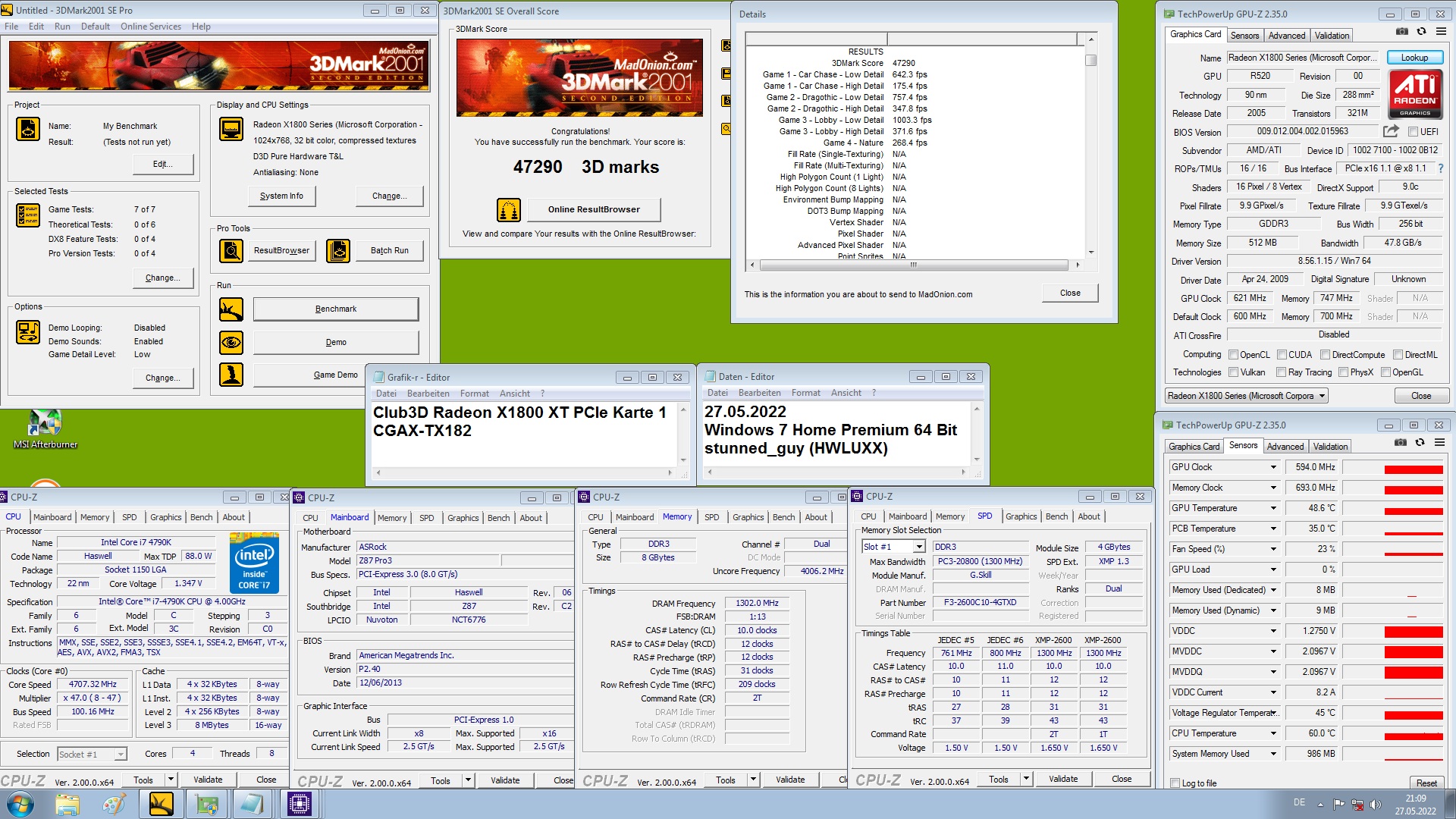Click the Game Demo icon in 3DMark
This screenshot has height=819, width=1456.
pos(231,375)
